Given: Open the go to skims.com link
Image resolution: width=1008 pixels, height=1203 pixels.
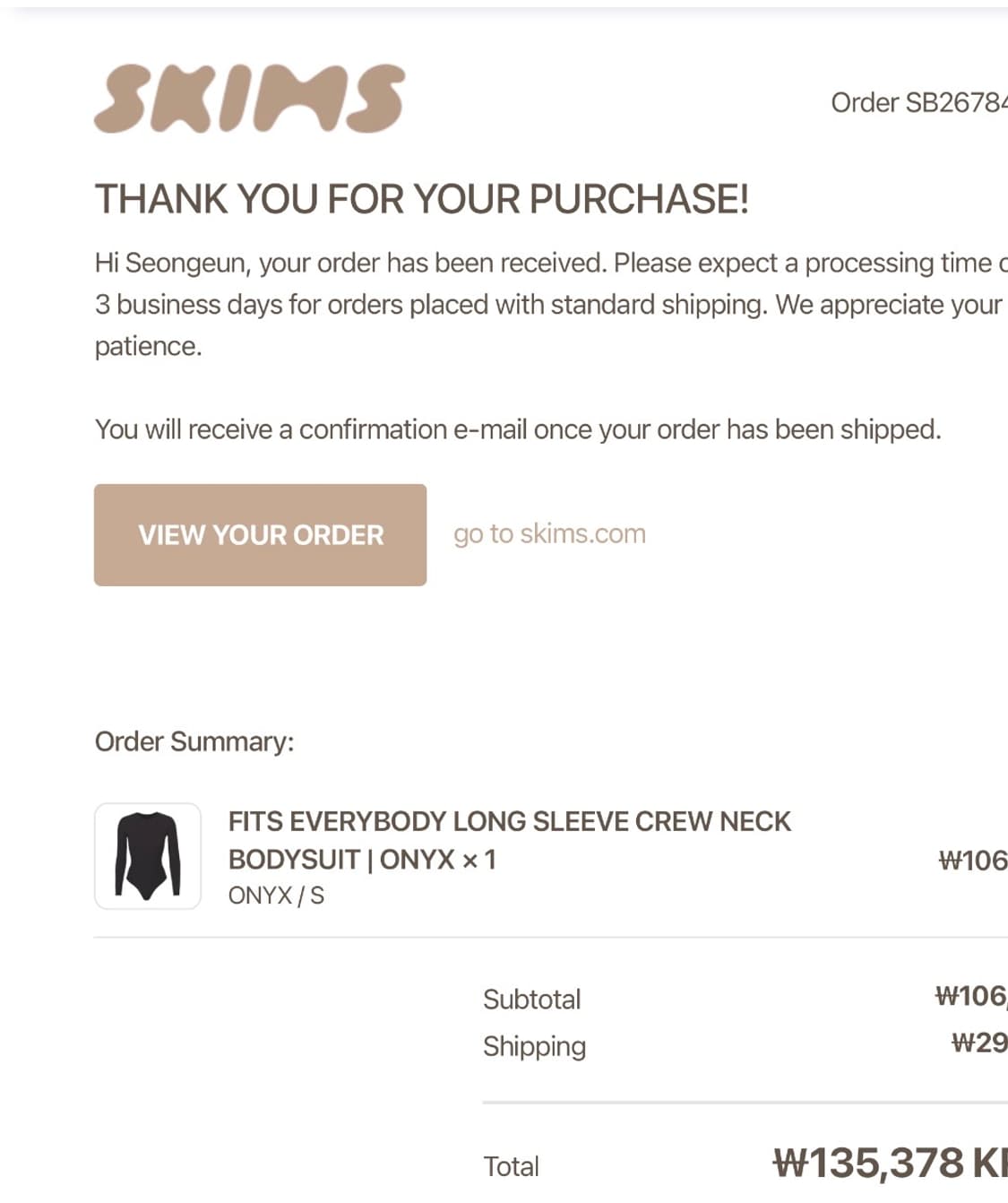Looking at the screenshot, I should [549, 534].
